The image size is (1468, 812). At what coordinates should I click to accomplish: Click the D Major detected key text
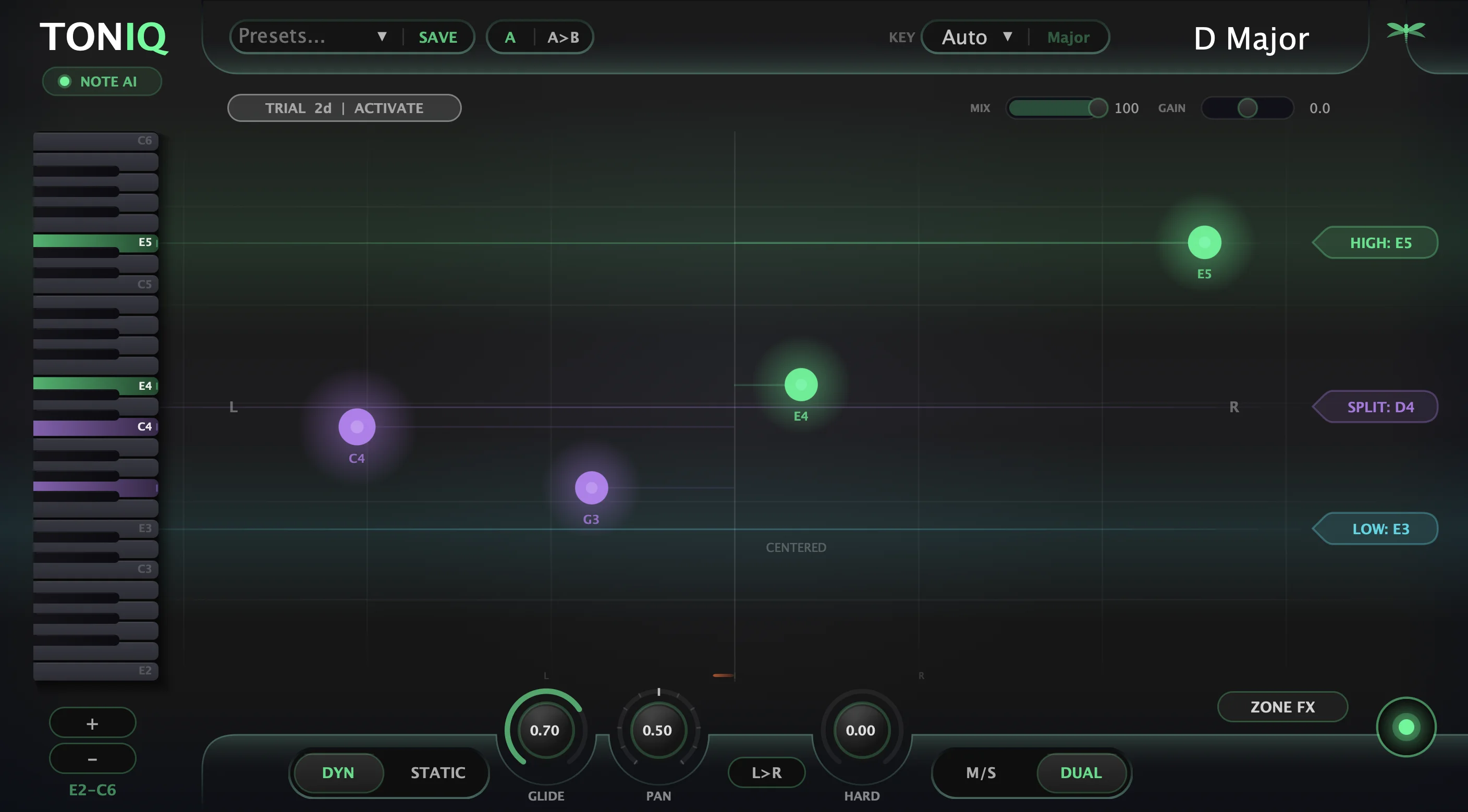click(x=1251, y=39)
